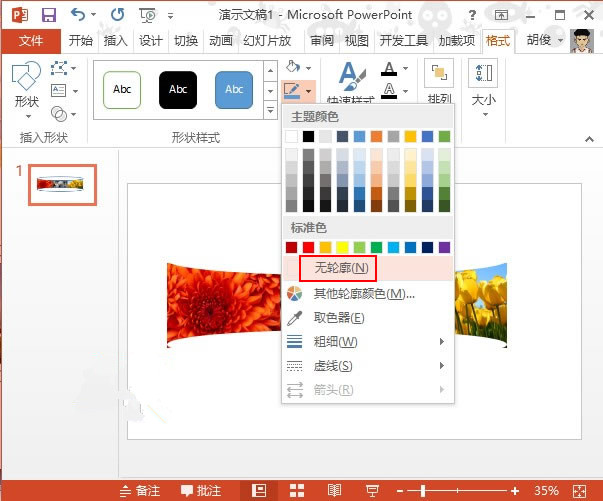Image resolution: width=603 pixels, height=501 pixels.
Task: Pick the yellow standard color swatch
Action: (342, 247)
